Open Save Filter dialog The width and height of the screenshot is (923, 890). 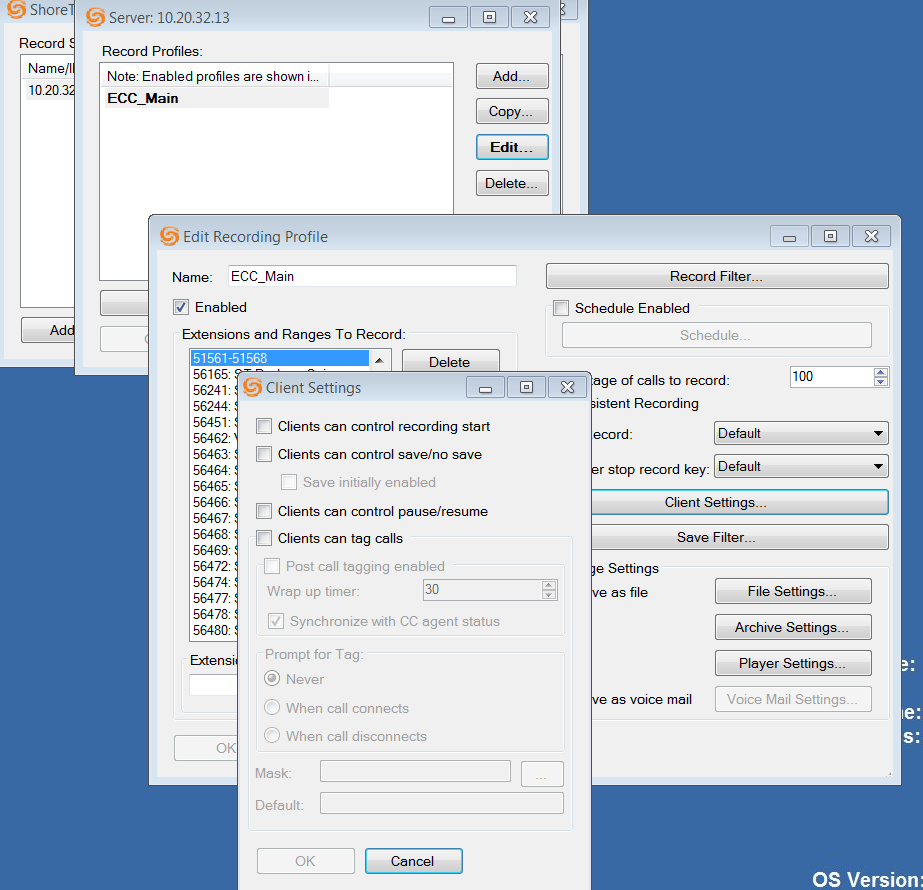739,537
